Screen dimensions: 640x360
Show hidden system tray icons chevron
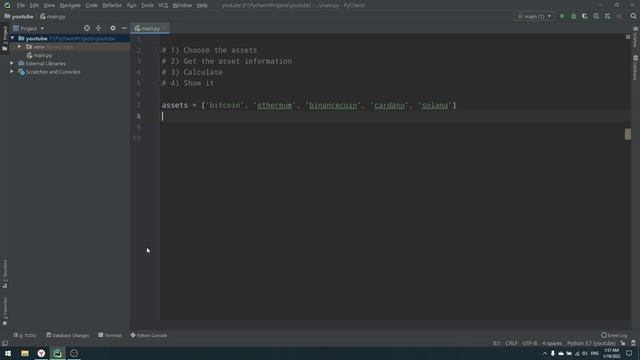[544, 353]
